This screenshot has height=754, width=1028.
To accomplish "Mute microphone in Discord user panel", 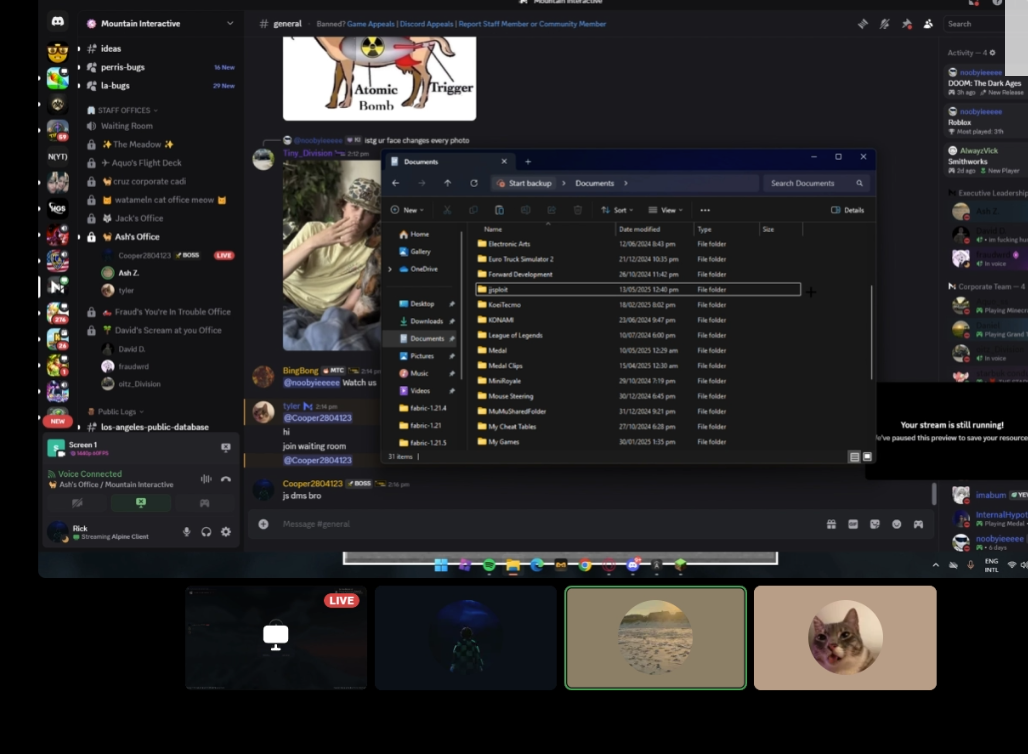I will tap(187, 532).
